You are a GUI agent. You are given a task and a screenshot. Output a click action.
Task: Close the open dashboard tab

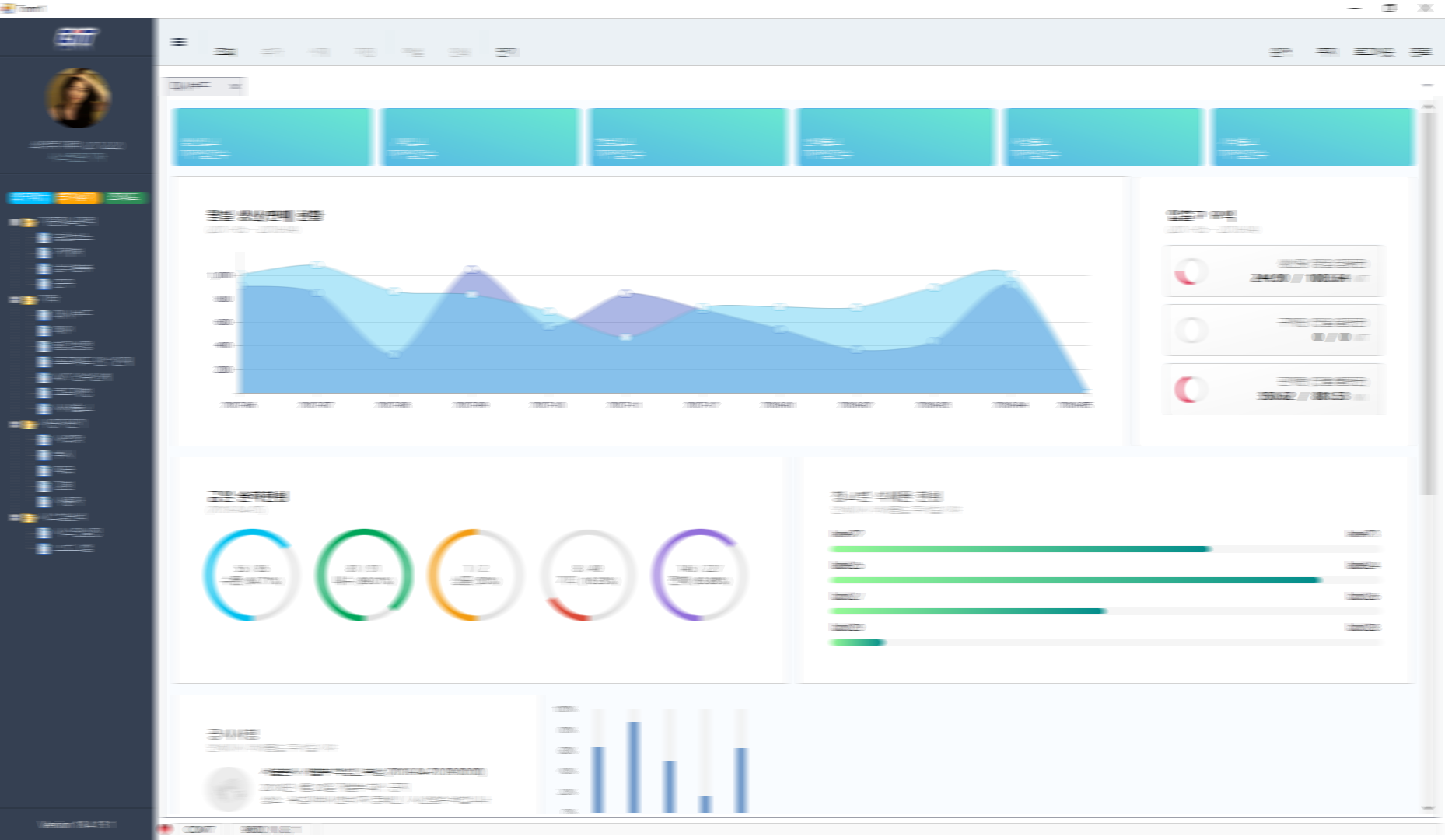pos(235,86)
